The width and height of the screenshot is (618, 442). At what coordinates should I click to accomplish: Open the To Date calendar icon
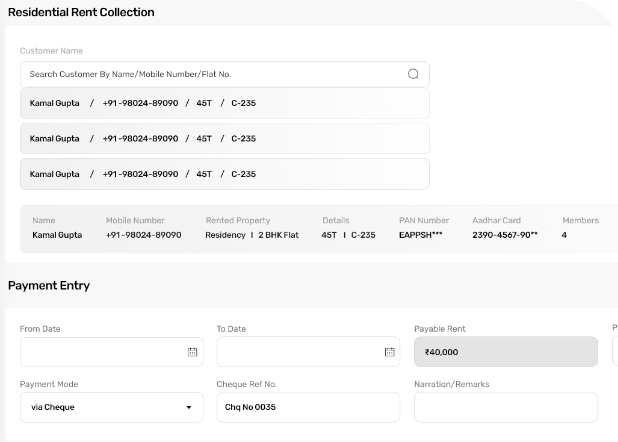tap(389, 352)
